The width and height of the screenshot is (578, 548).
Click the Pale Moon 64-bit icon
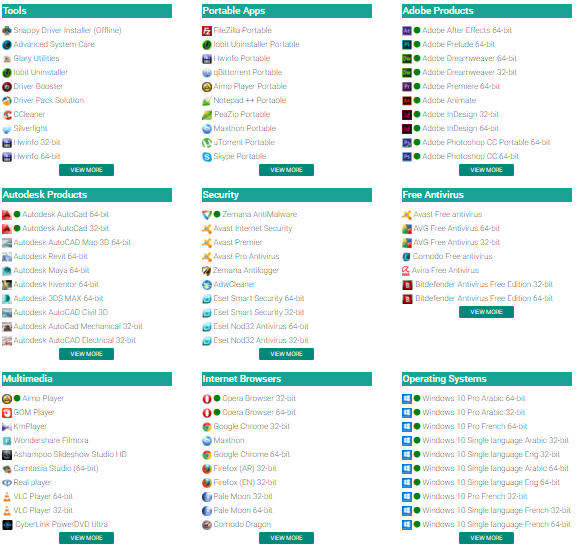pyautogui.click(x=207, y=510)
